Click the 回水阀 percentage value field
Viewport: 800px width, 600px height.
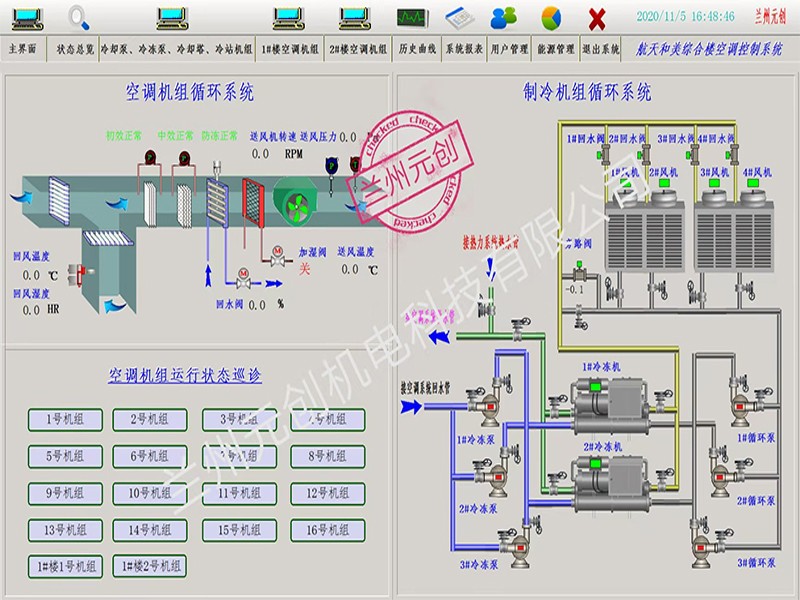tap(257, 305)
